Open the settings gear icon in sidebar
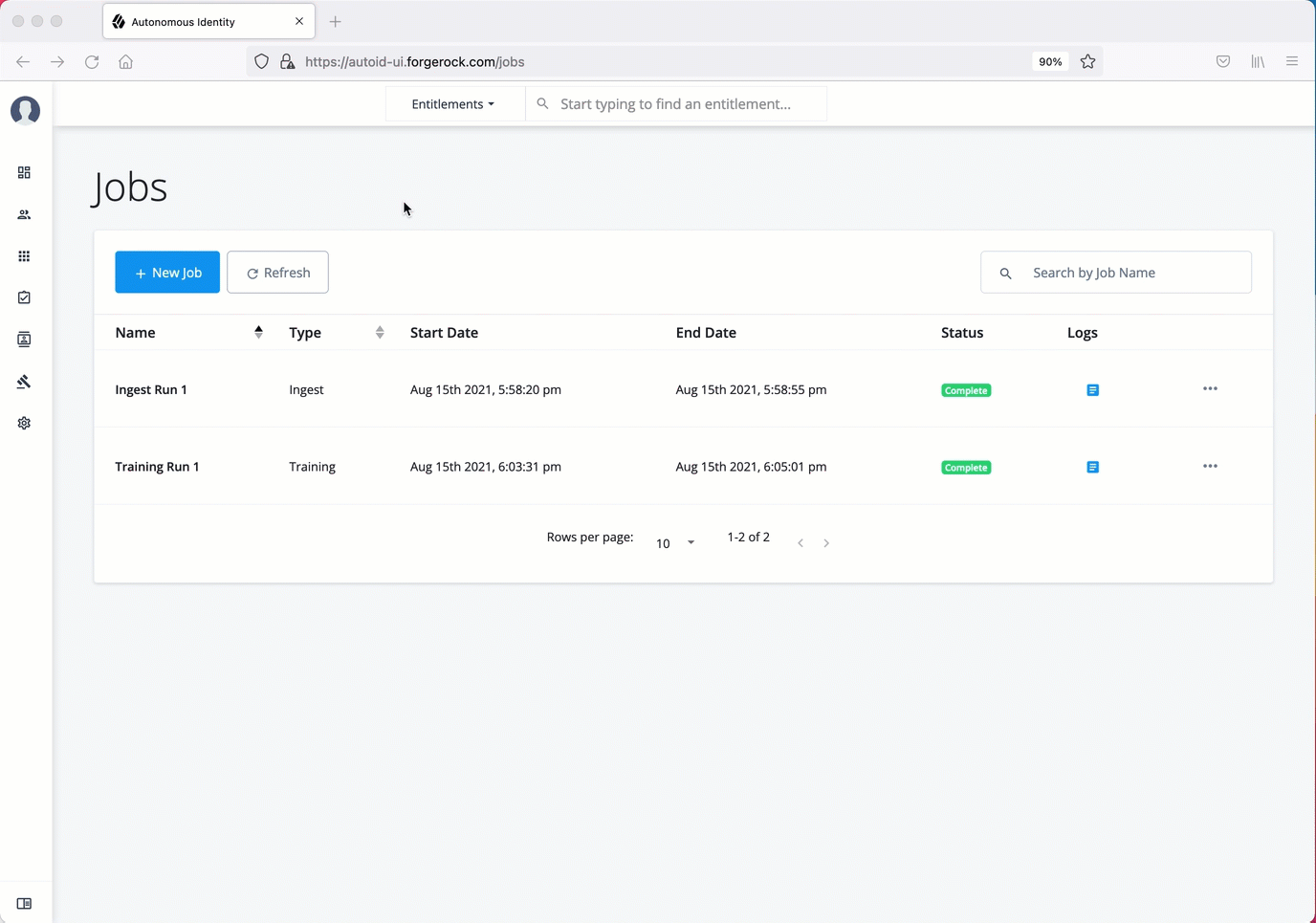The width and height of the screenshot is (1316, 923). click(x=24, y=423)
